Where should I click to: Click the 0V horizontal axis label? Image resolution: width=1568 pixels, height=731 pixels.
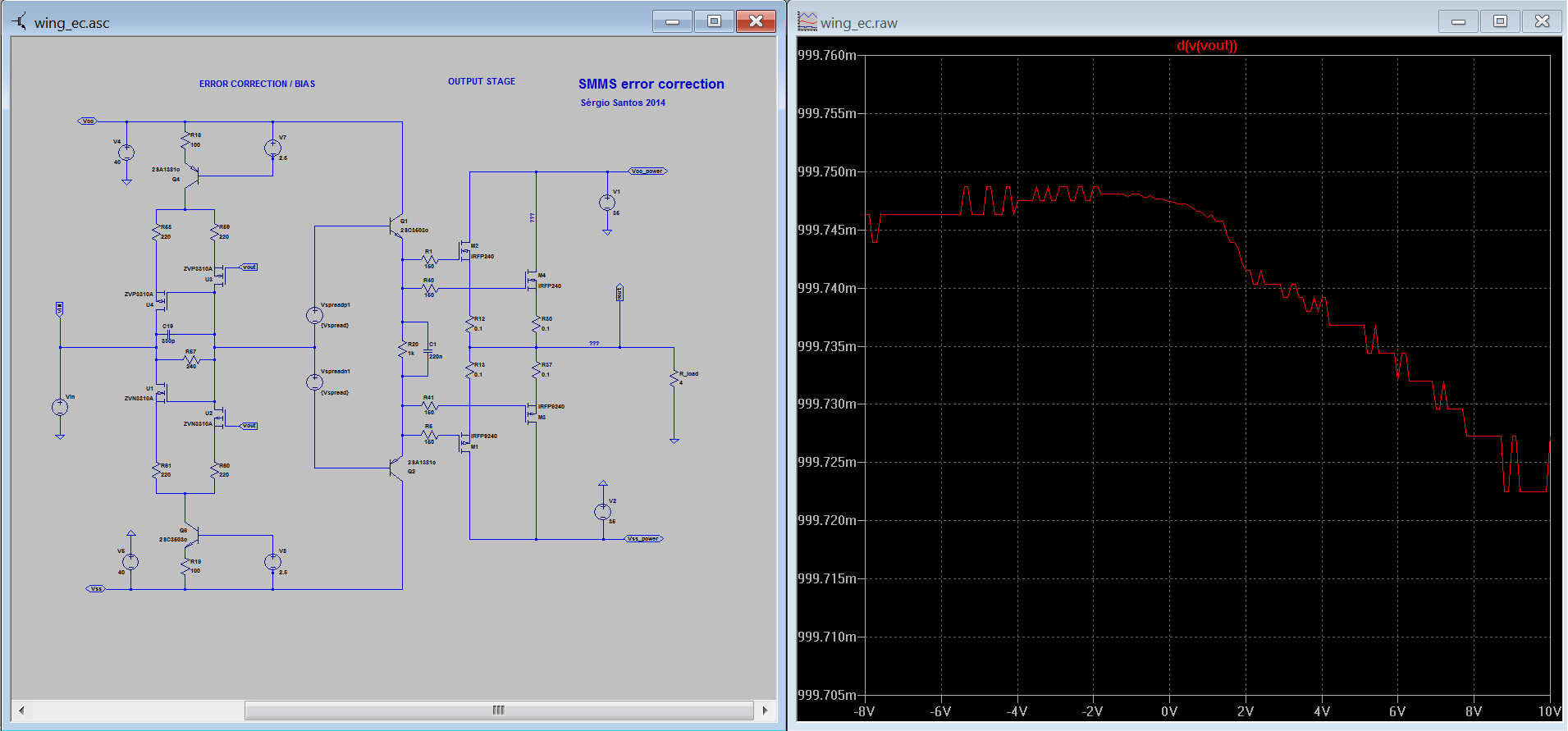[x=1169, y=711]
